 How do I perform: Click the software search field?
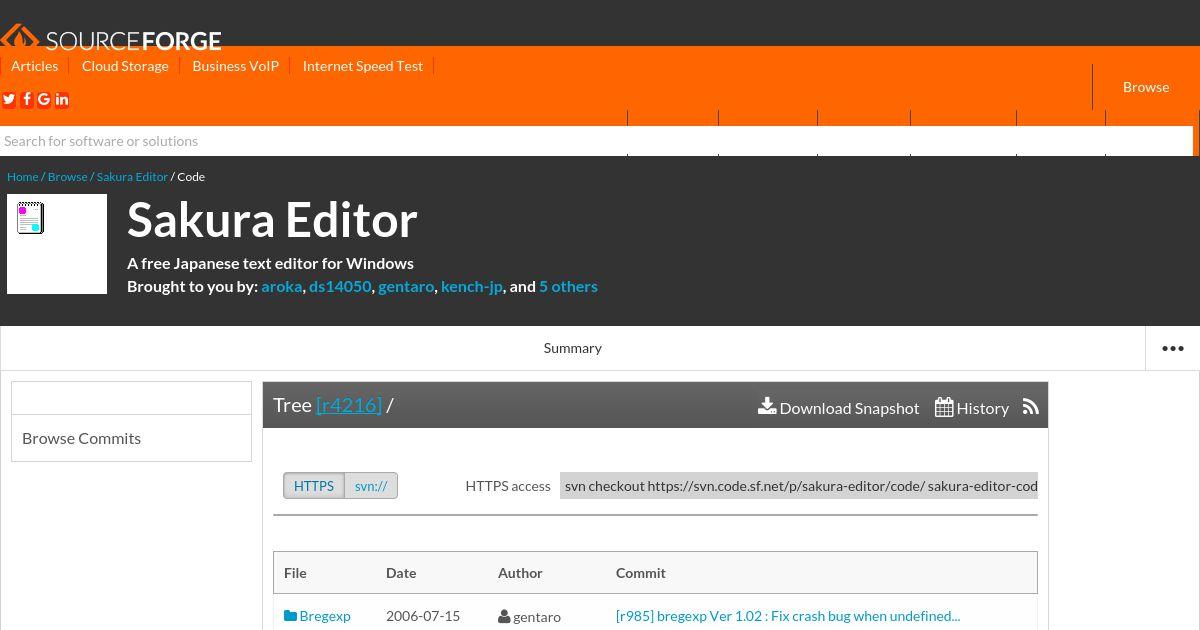coord(596,141)
